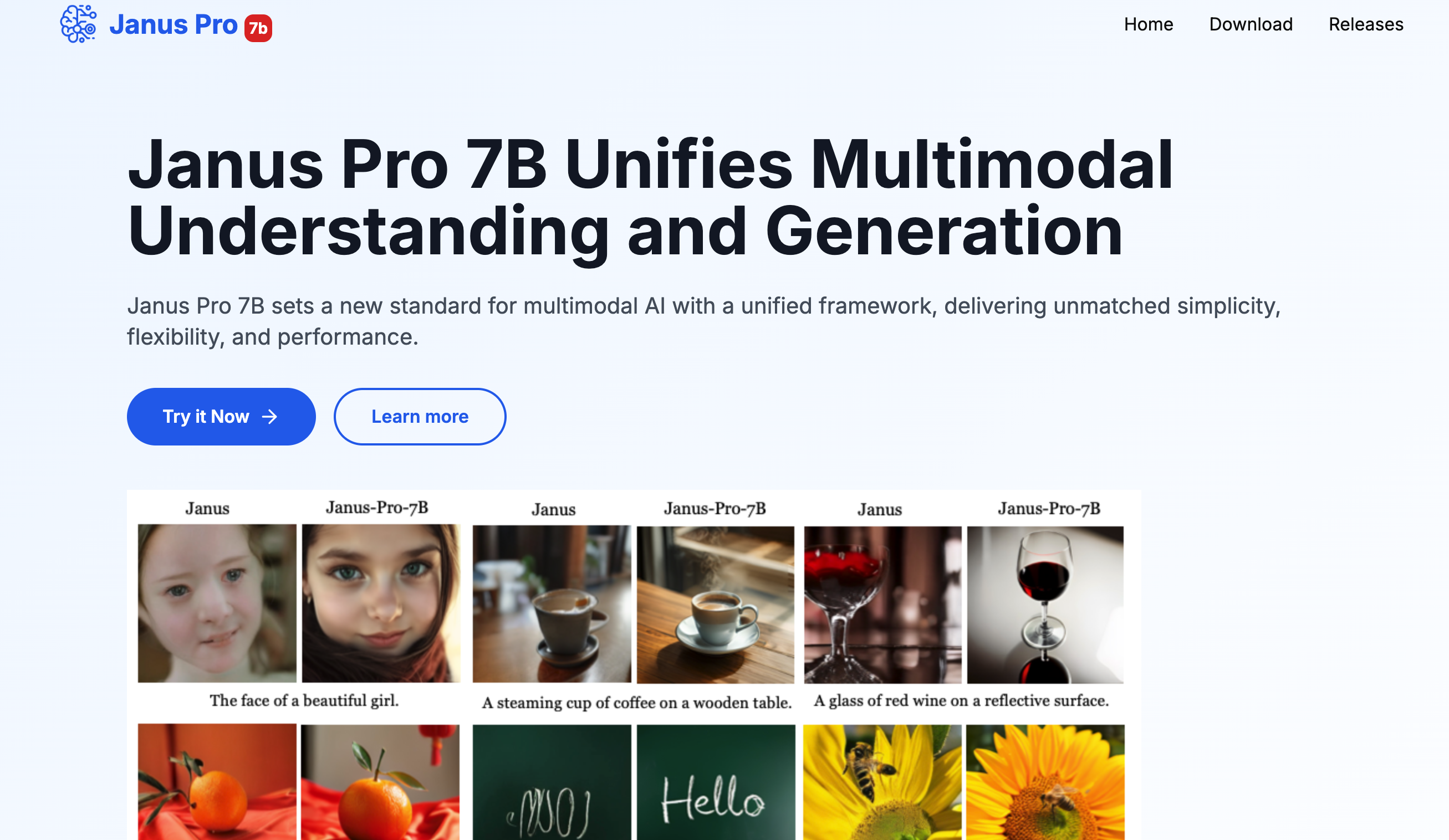The height and width of the screenshot is (840, 1449).
Task: Click the Janus Pro brain logo icon
Action: 78,24
